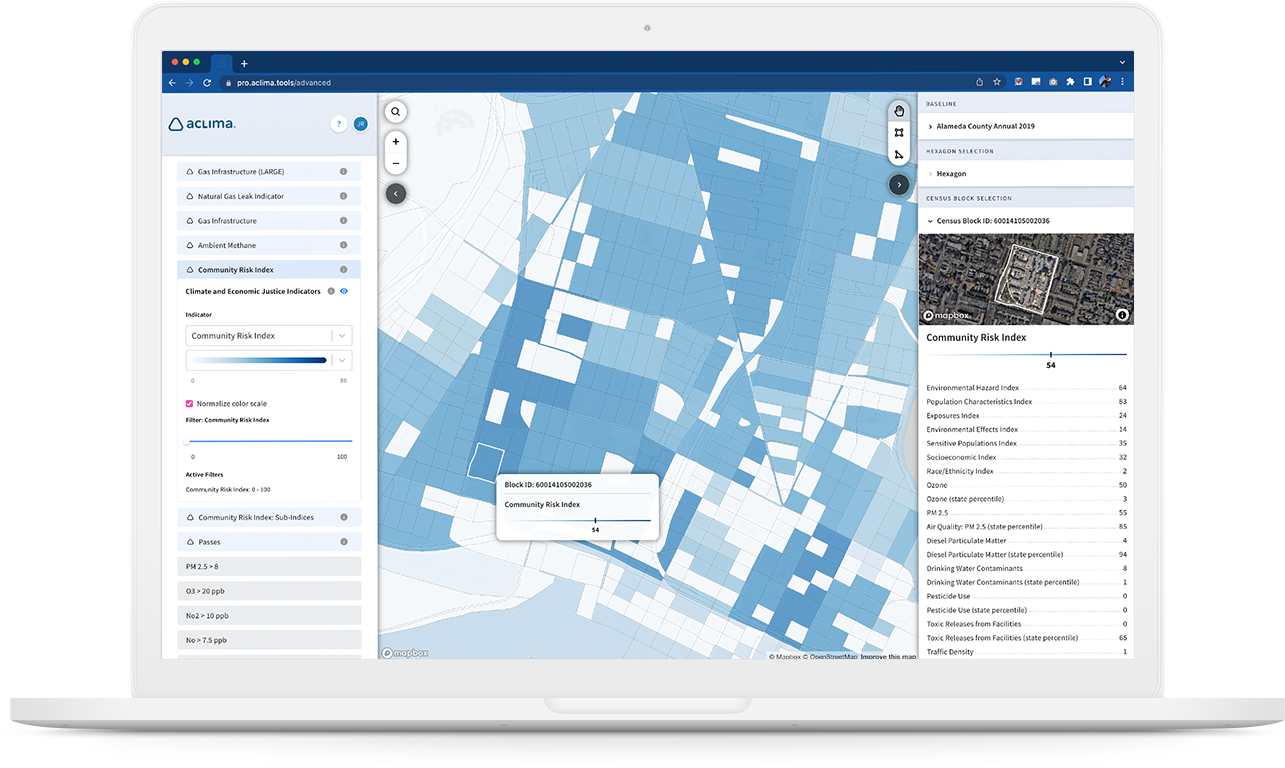Click the O3 > 20 ppb button

[268, 591]
